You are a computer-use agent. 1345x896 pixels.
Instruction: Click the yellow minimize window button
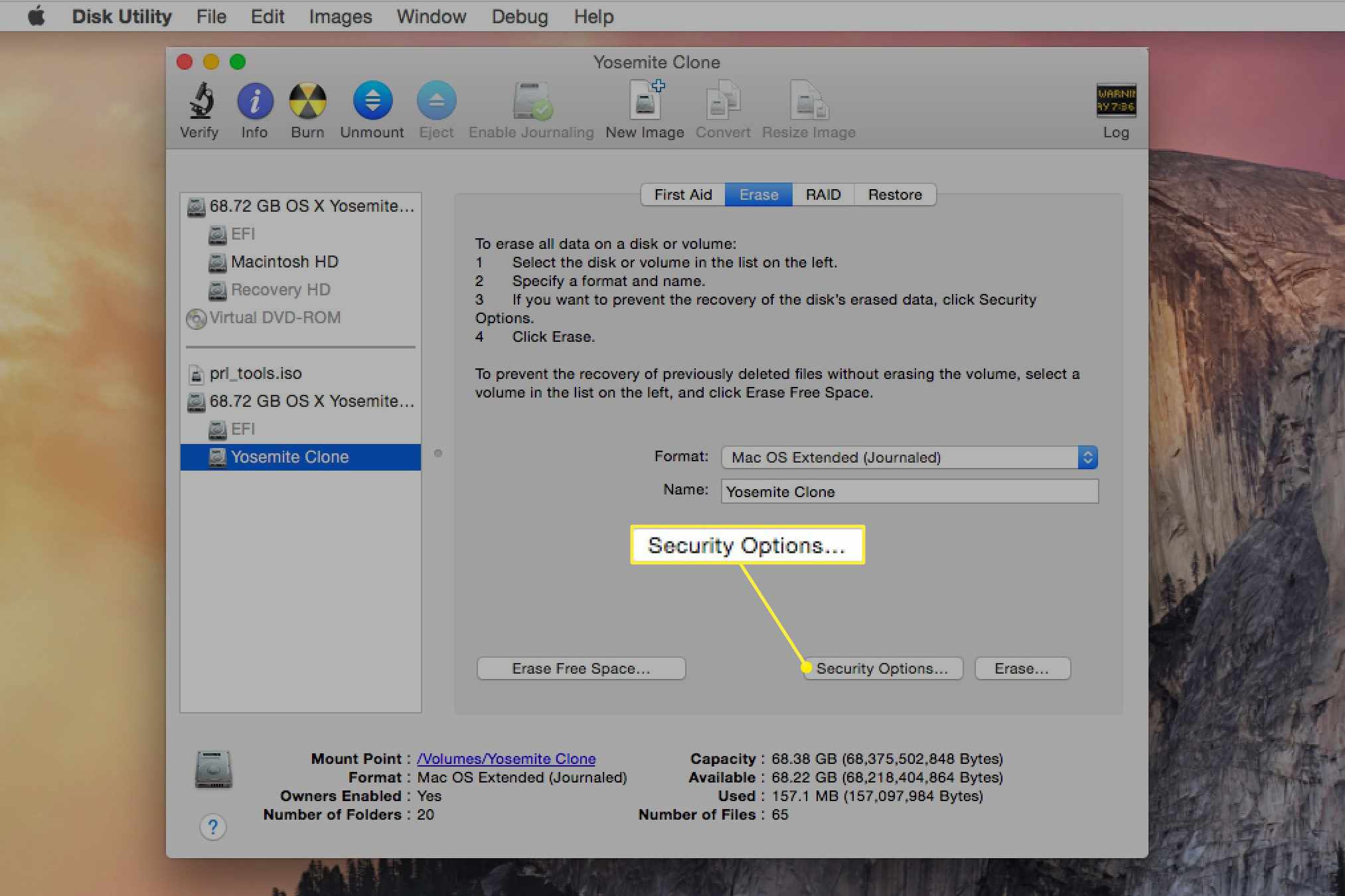coord(211,62)
